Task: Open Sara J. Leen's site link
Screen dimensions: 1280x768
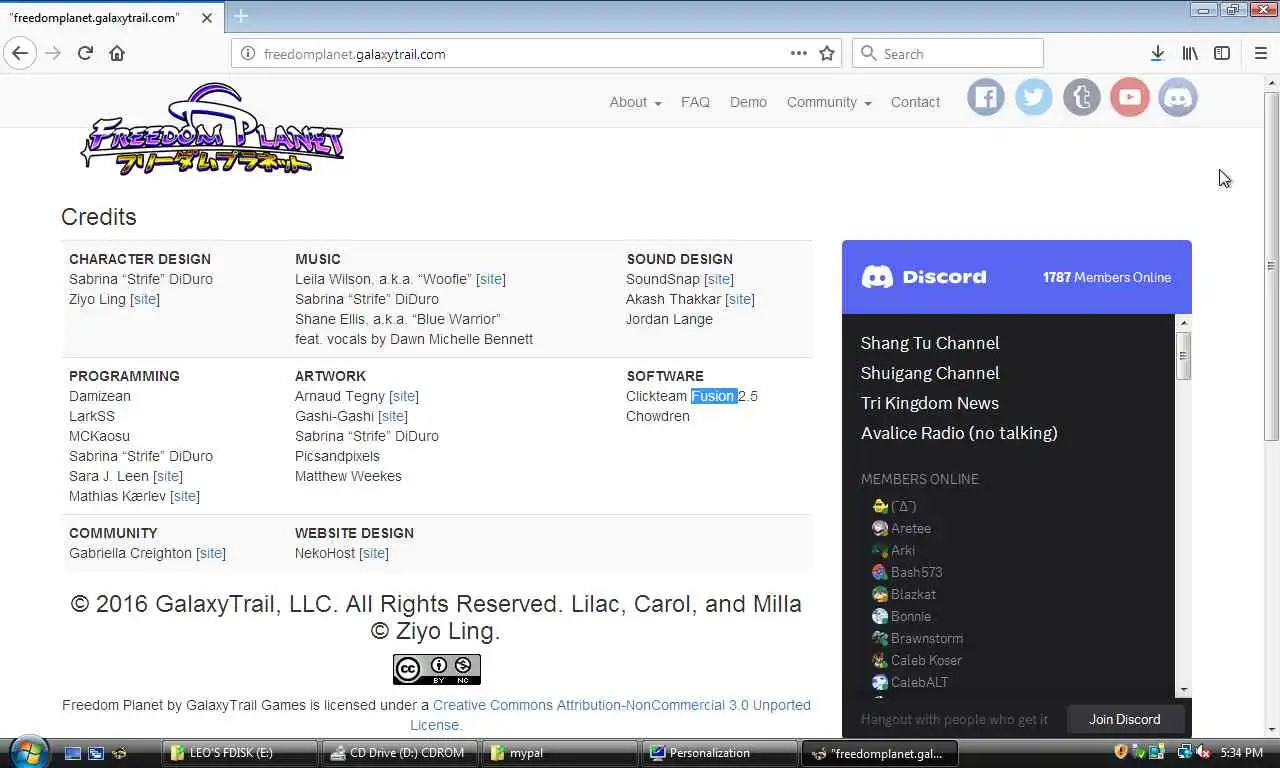Action: [168, 476]
